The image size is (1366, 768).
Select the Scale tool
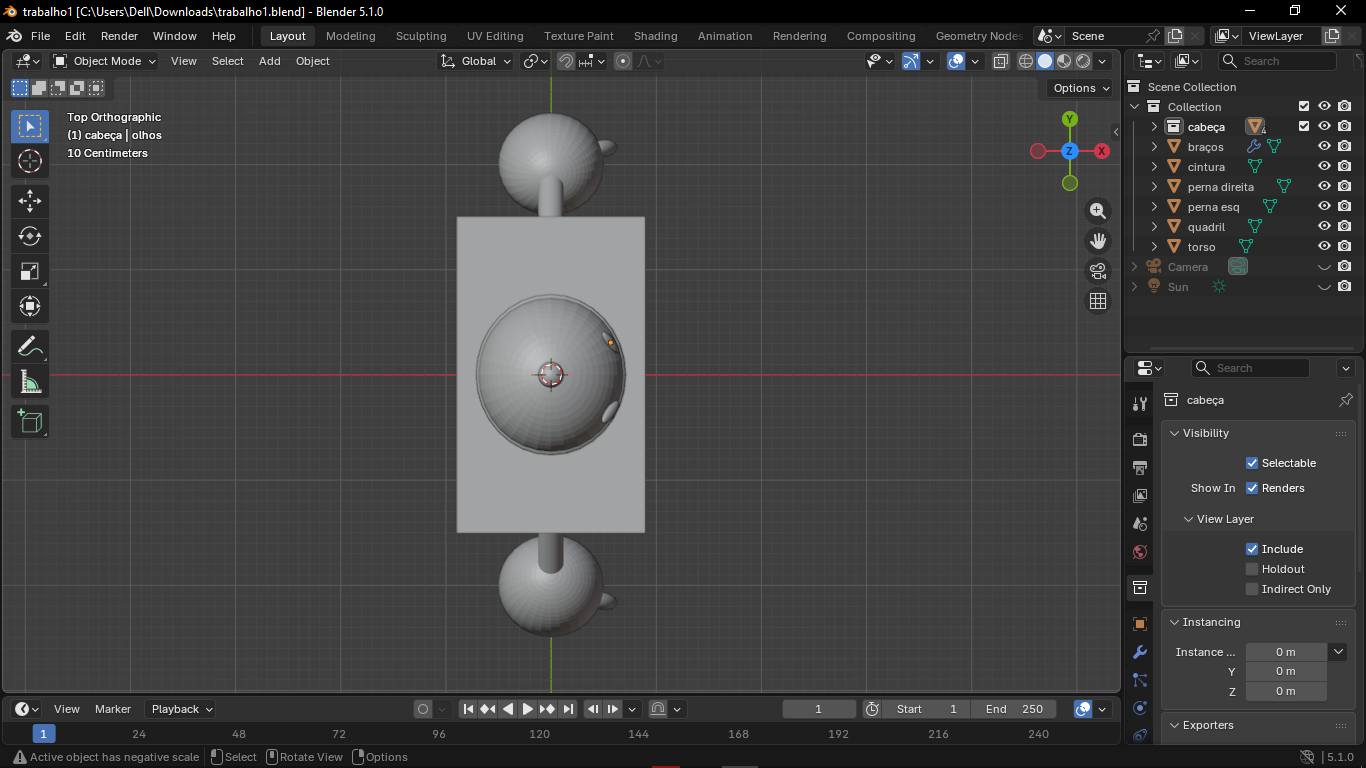(x=30, y=271)
